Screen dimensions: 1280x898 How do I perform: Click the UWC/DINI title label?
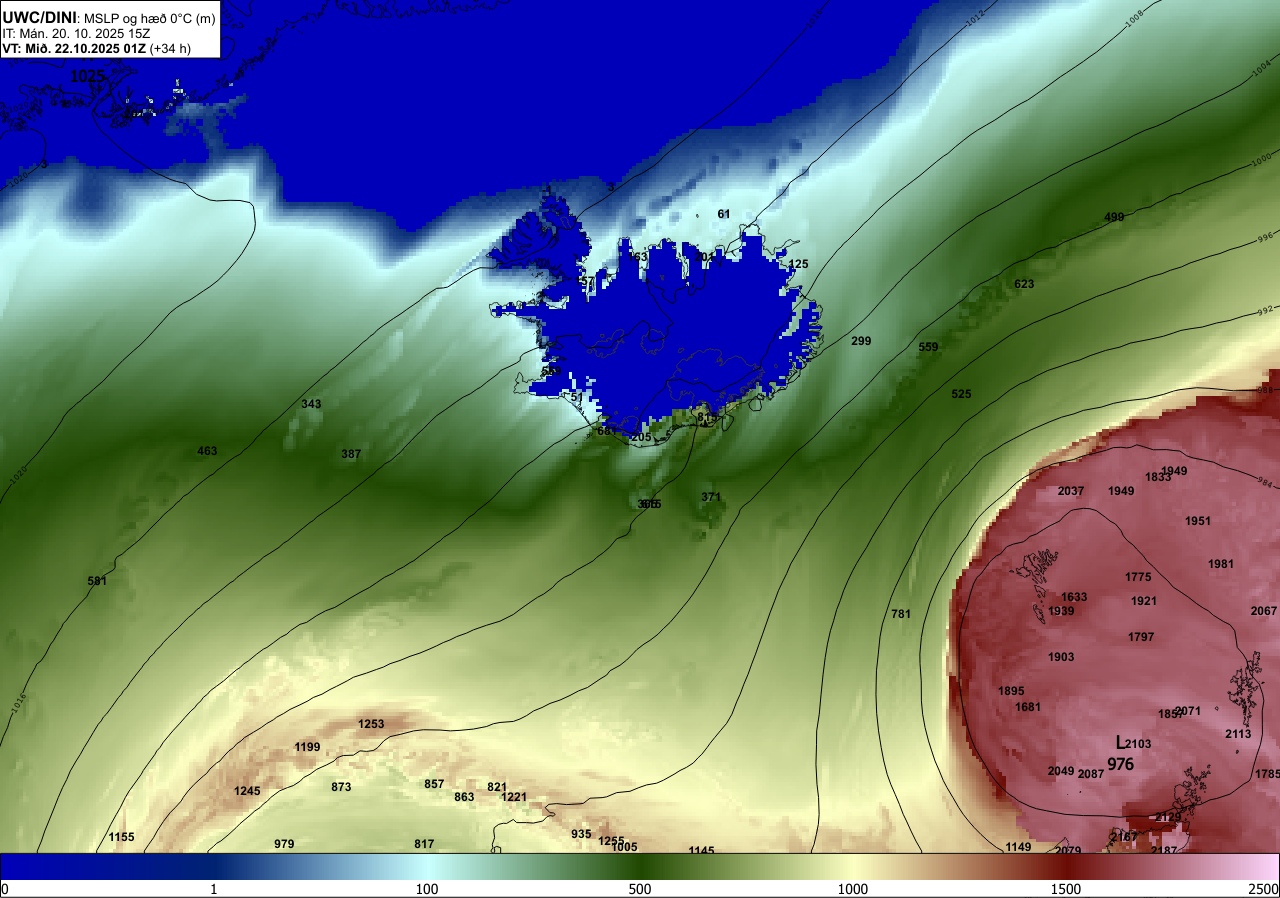pyautogui.click(x=39, y=16)
